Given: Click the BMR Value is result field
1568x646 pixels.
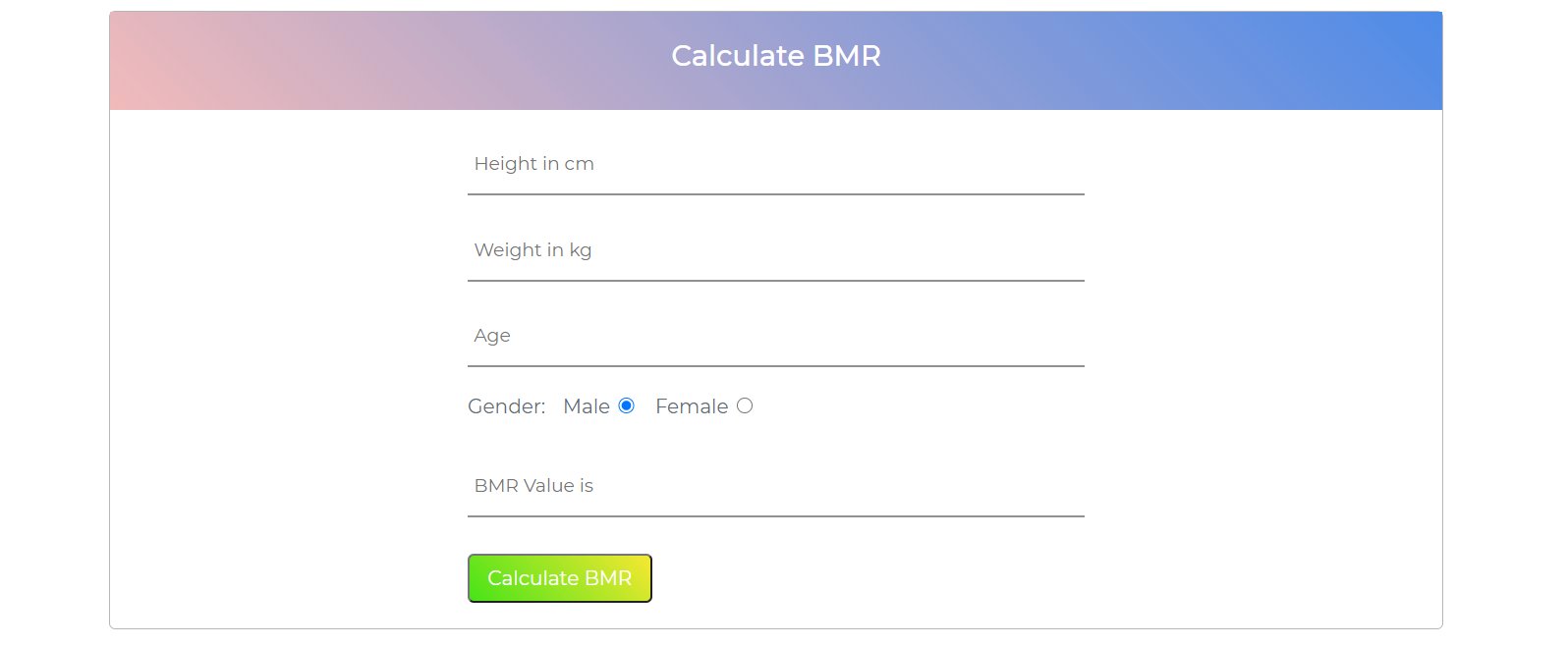Looking at the screenshot, I should click(x=775, y=487).
